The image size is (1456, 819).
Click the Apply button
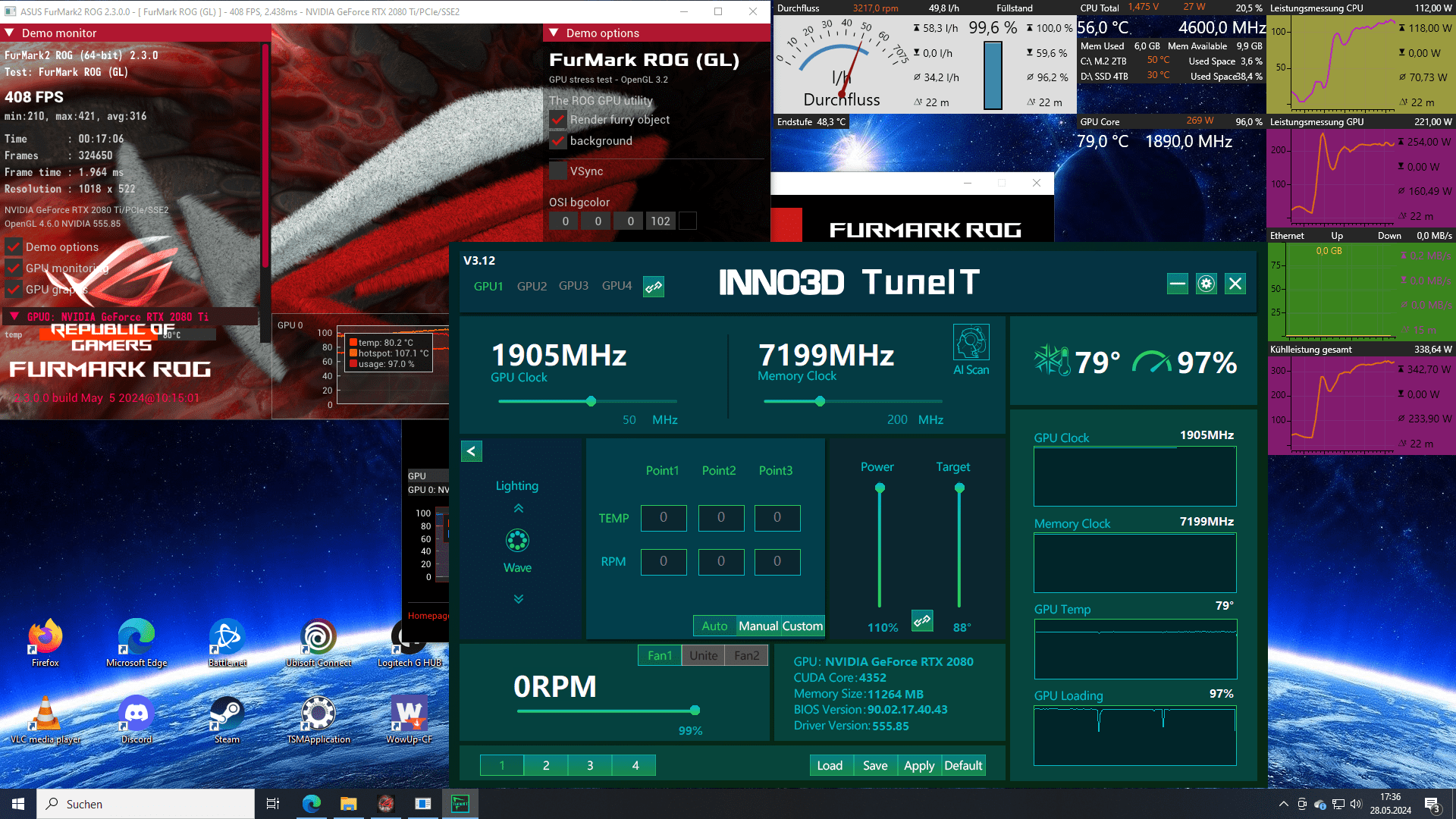coord(919,765)
